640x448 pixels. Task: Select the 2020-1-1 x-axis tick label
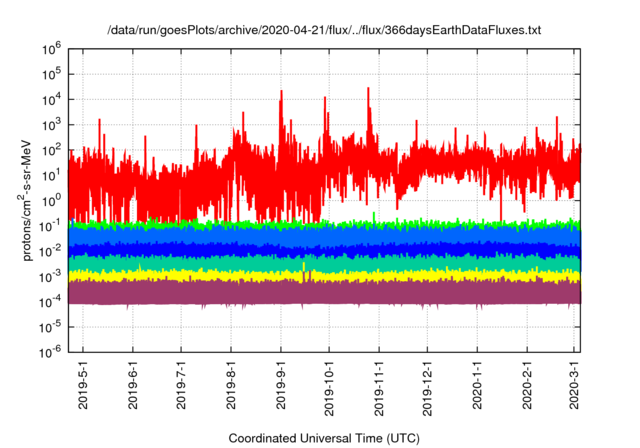(x=477, y=384)
